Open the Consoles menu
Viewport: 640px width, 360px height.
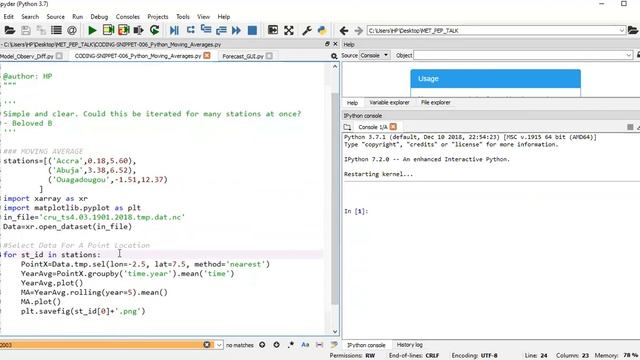coord(128,17)
